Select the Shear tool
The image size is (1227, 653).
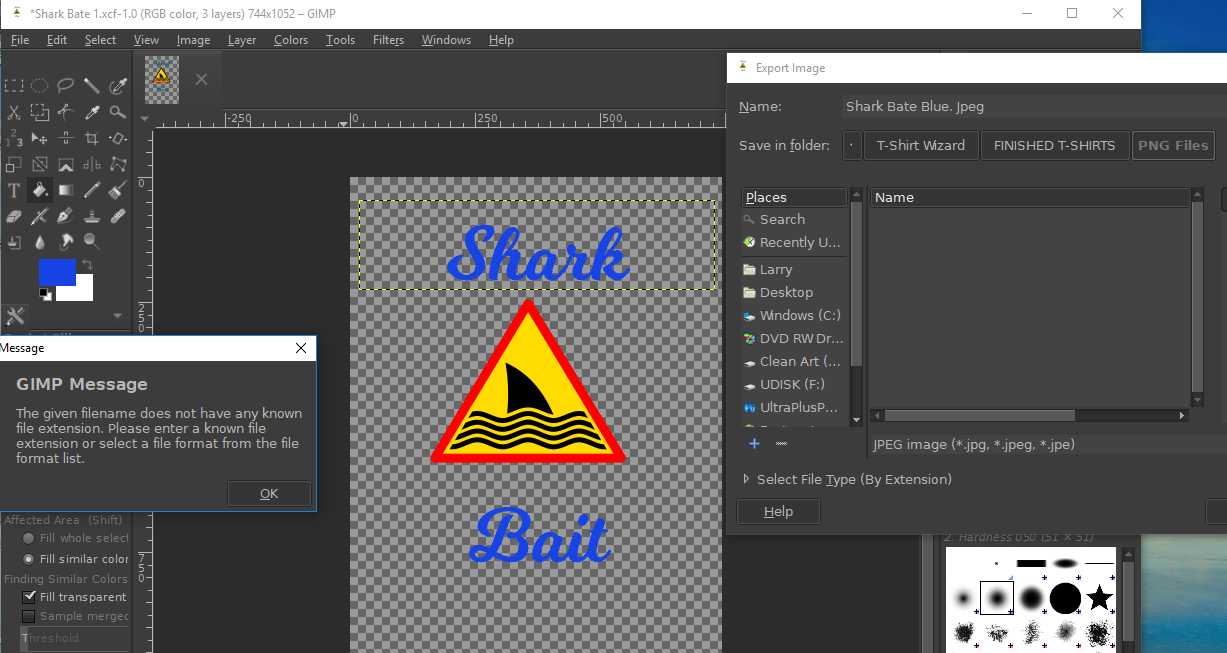39,164
